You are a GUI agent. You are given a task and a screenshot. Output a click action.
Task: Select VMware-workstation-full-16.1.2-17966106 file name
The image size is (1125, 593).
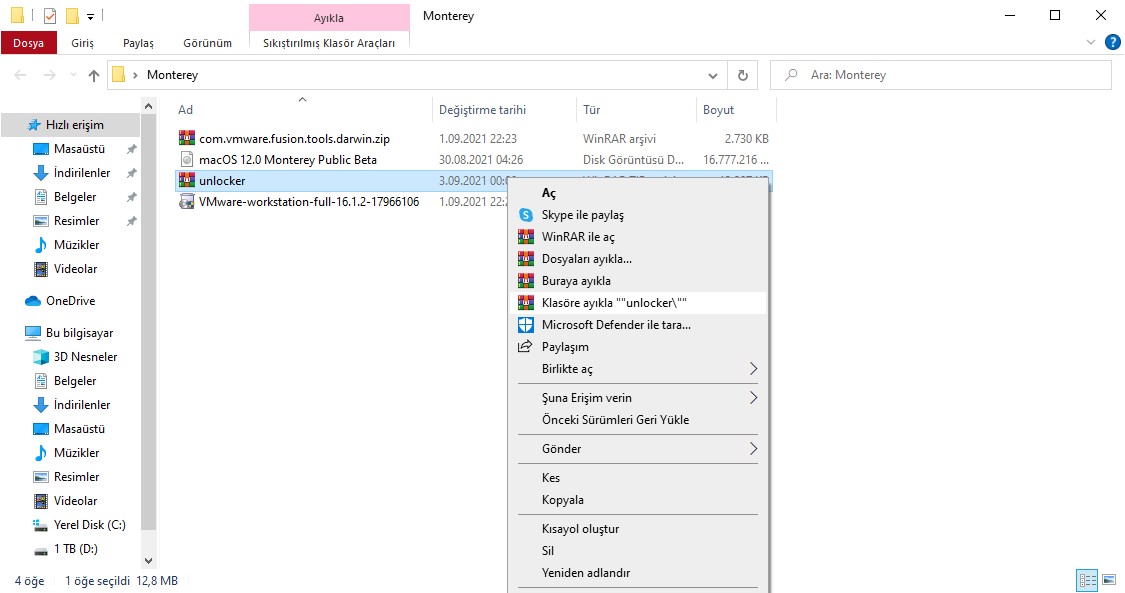tap(309, 201)
